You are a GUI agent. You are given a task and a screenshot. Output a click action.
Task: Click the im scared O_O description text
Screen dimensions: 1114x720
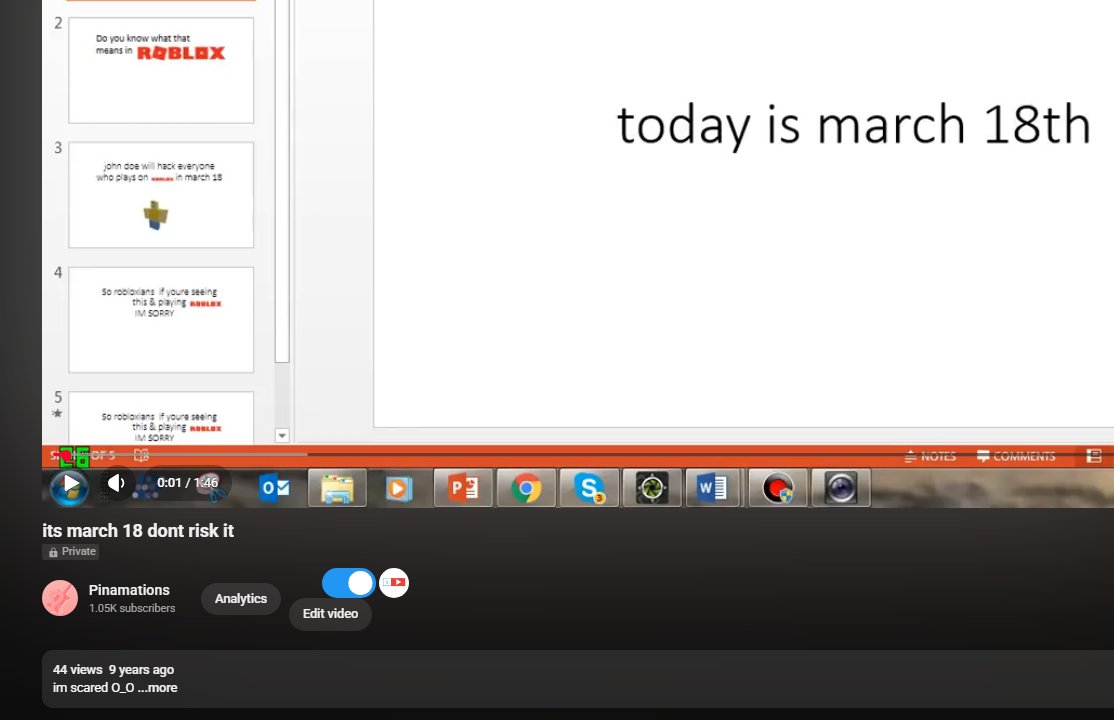point(93,687)
